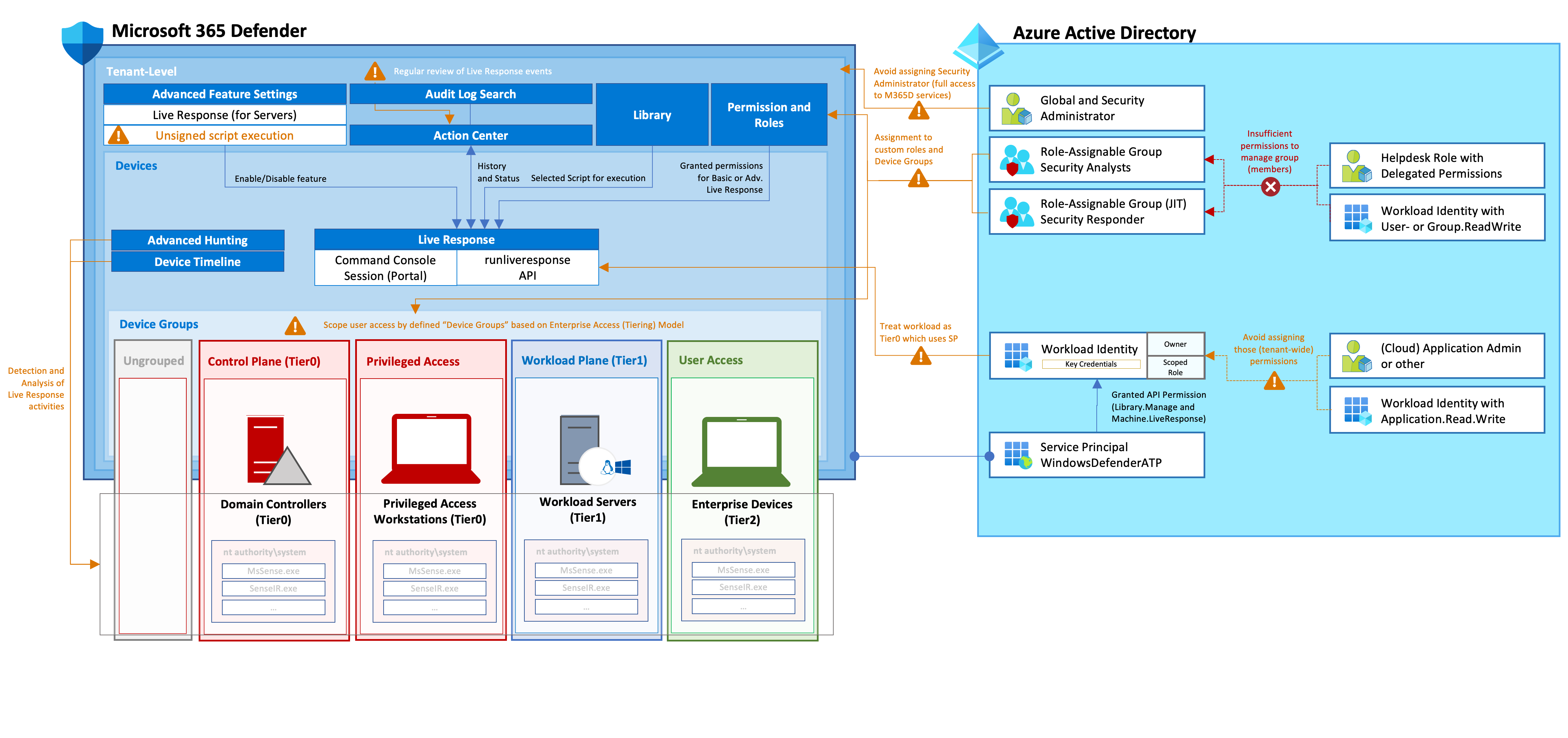Select Command Console Session (Portal) cell

(385, 268)
